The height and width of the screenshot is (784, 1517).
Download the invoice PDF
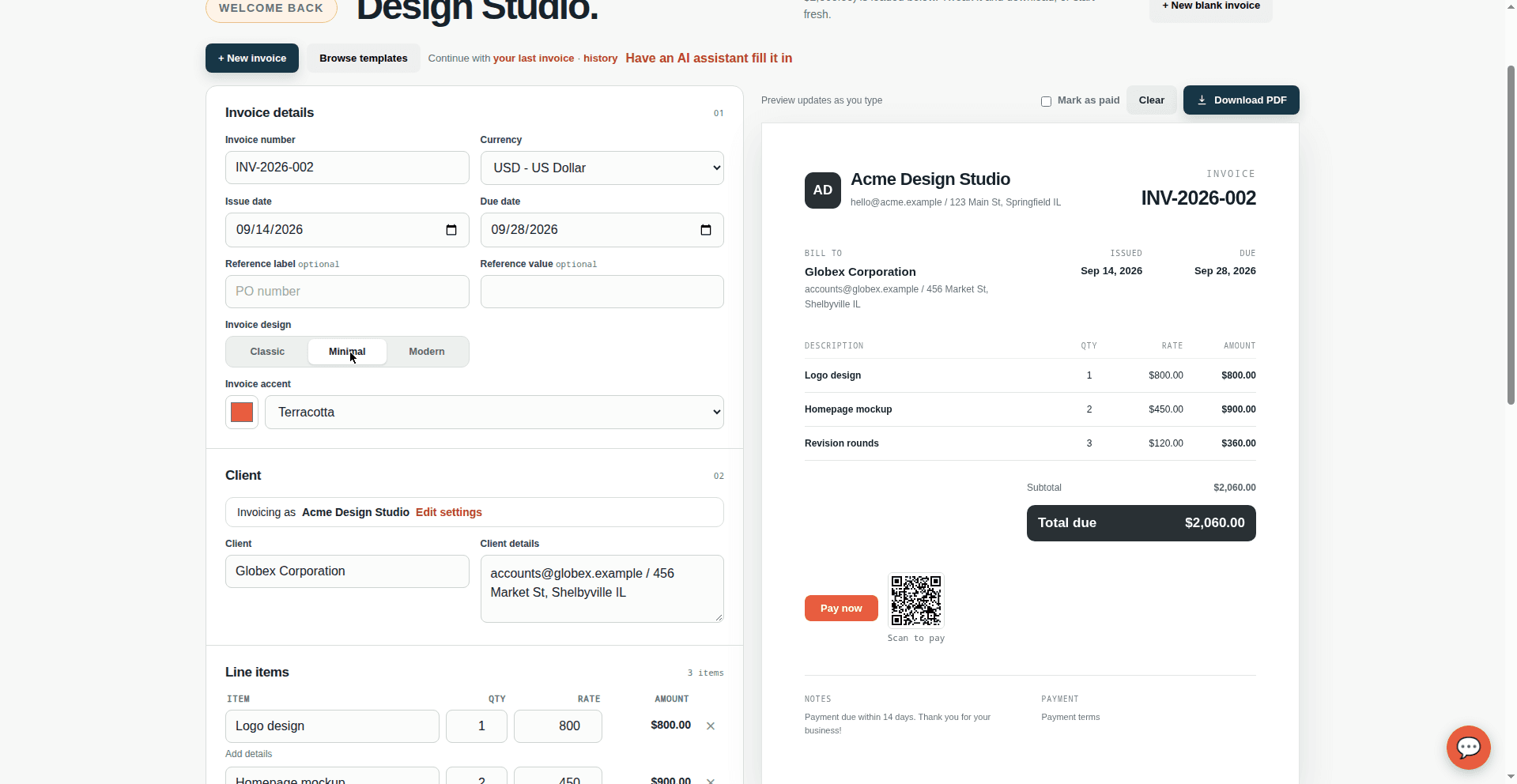1240,100
